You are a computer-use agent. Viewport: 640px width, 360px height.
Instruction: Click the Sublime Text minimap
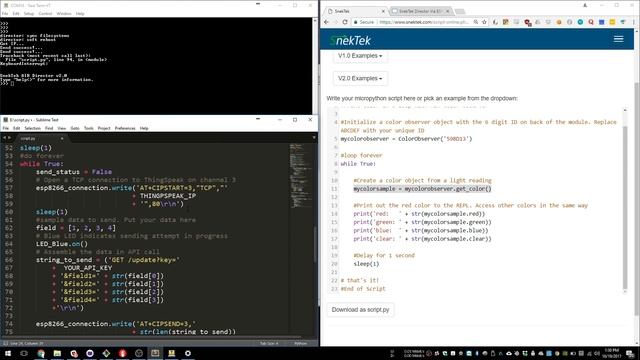(300, 176)
